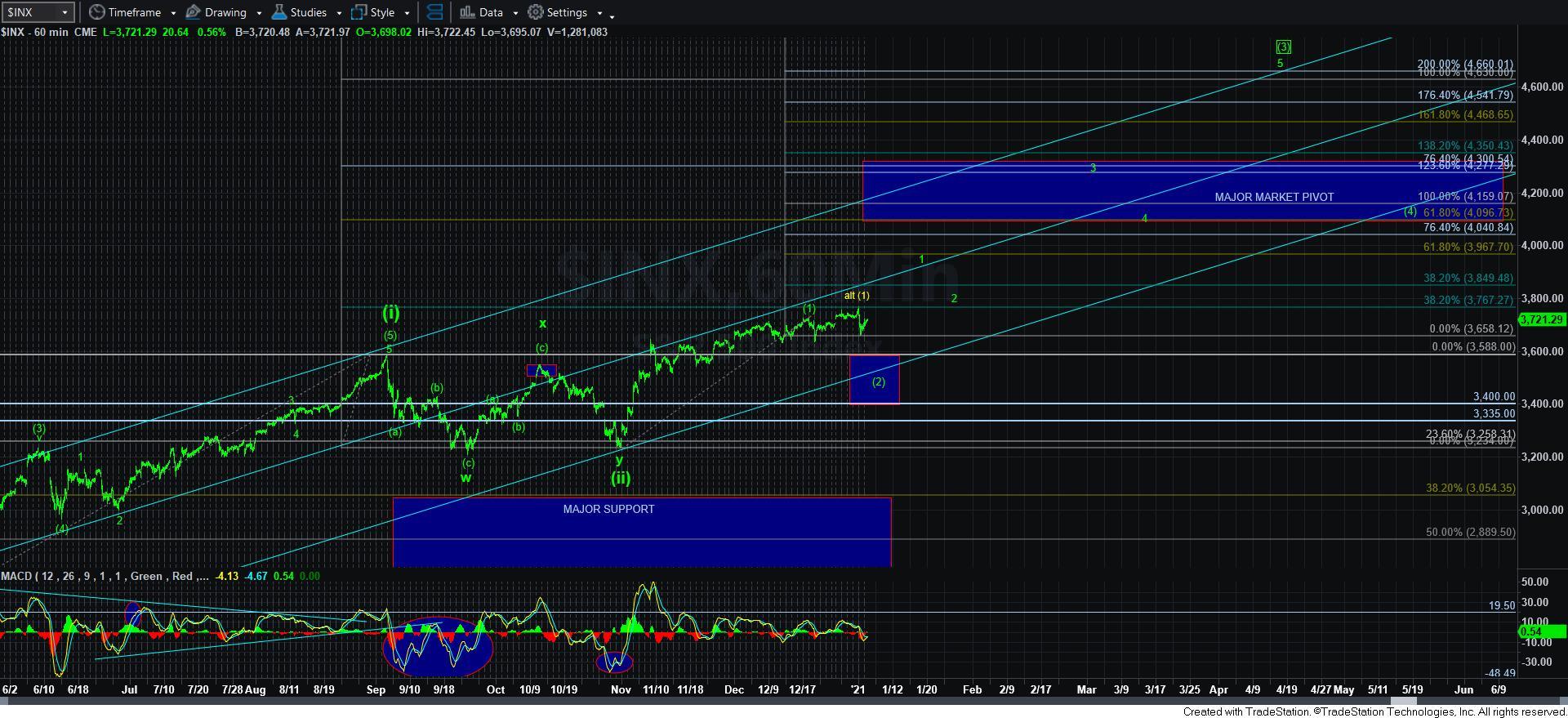
Task: Open the symbol box dropdown arrow
Action: click(x=65, y=12)
